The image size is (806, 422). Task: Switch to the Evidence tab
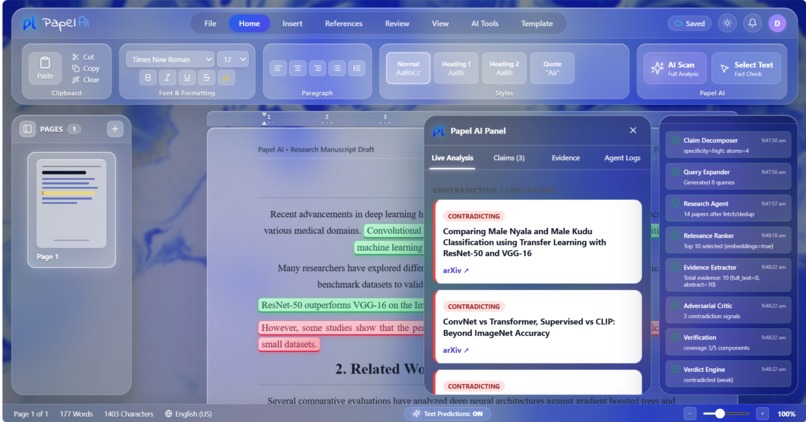pos(565,158)
